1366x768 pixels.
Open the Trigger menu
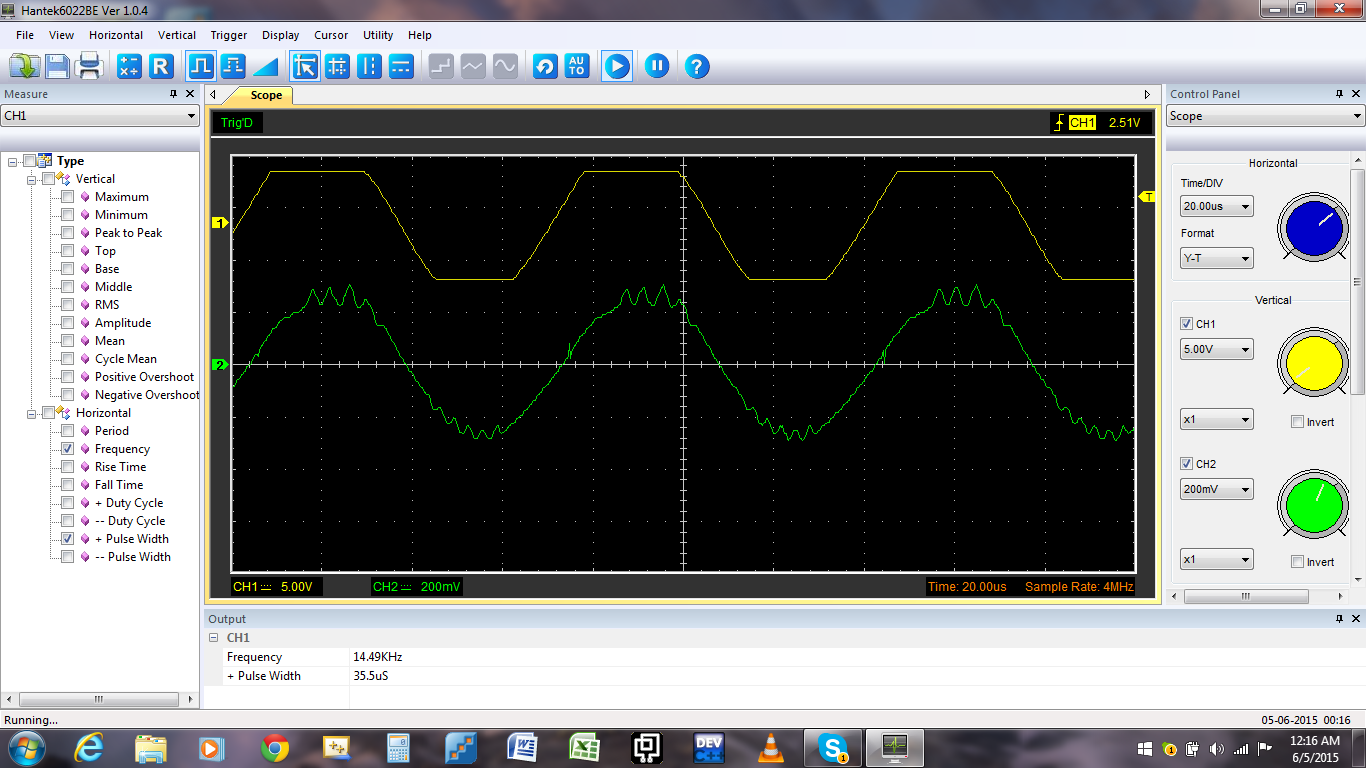[228, 35]
